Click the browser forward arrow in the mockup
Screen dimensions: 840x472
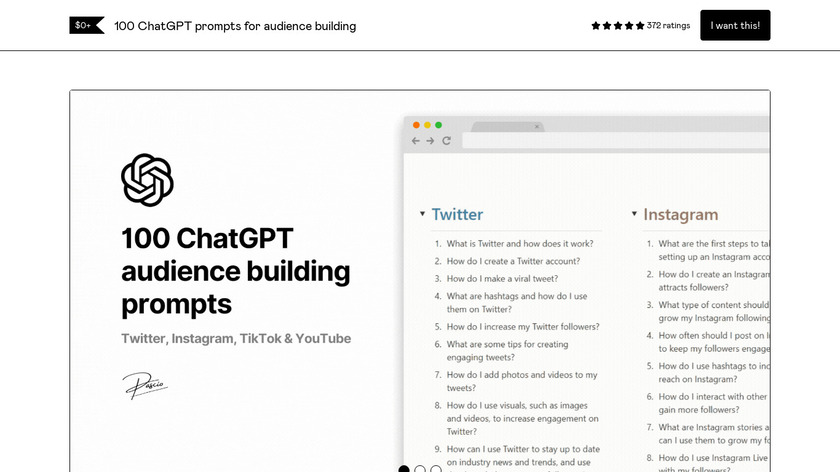[x=430, y=140]
